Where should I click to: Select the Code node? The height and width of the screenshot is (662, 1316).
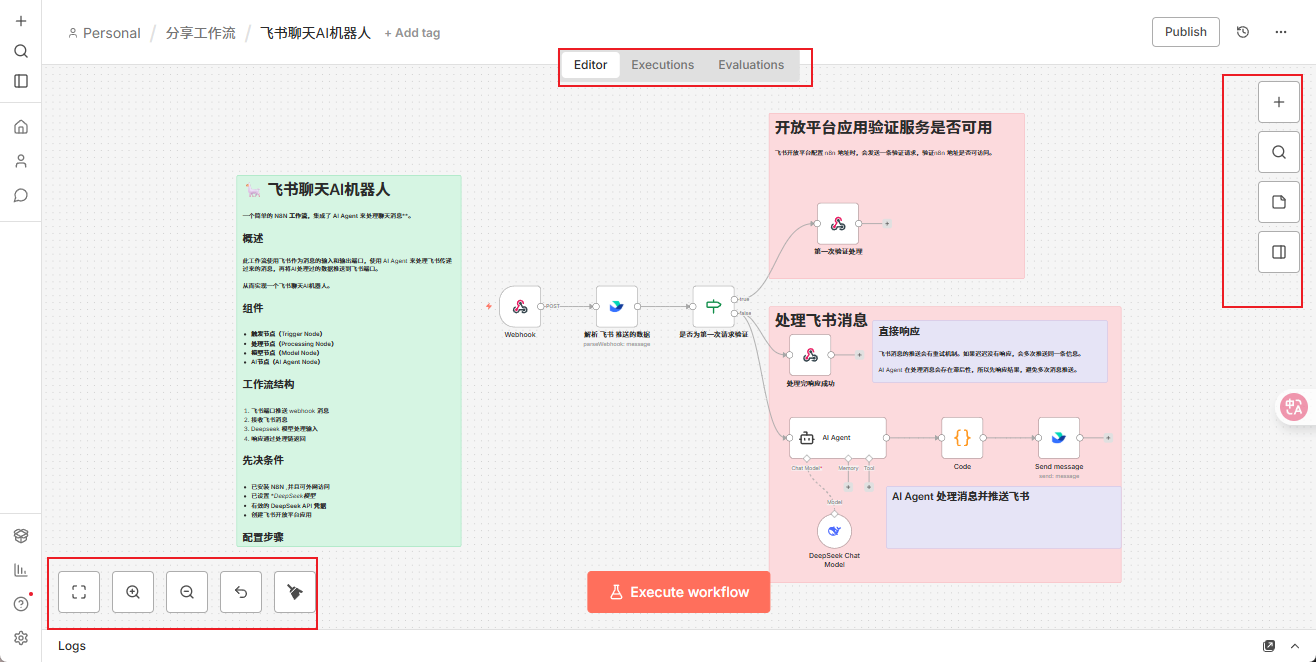(x=962, y=438)
